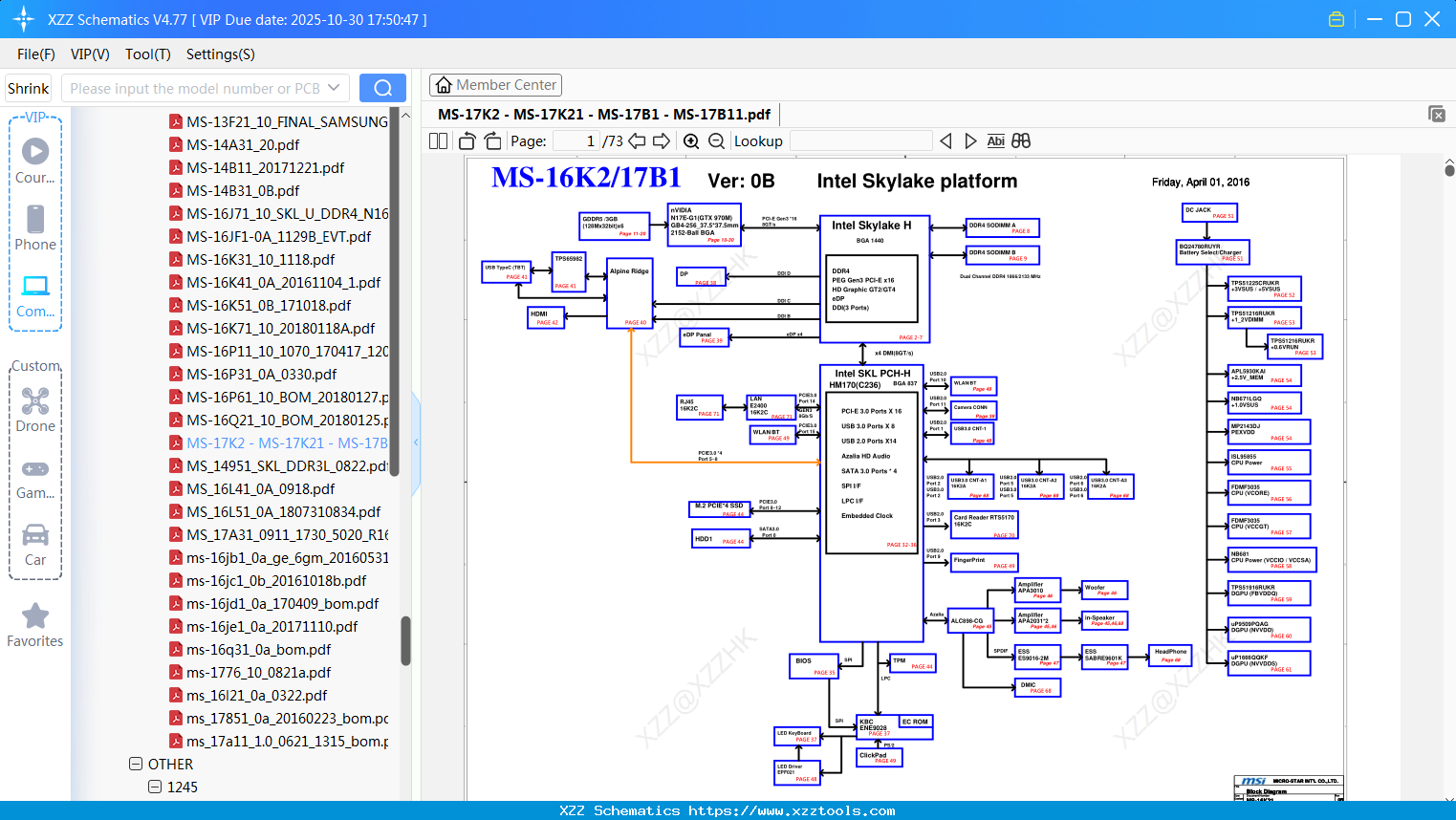Collapse the 1245 tree node
Image resolution: width=1456 pixels, height=820 pixels.
coord(155,788)
